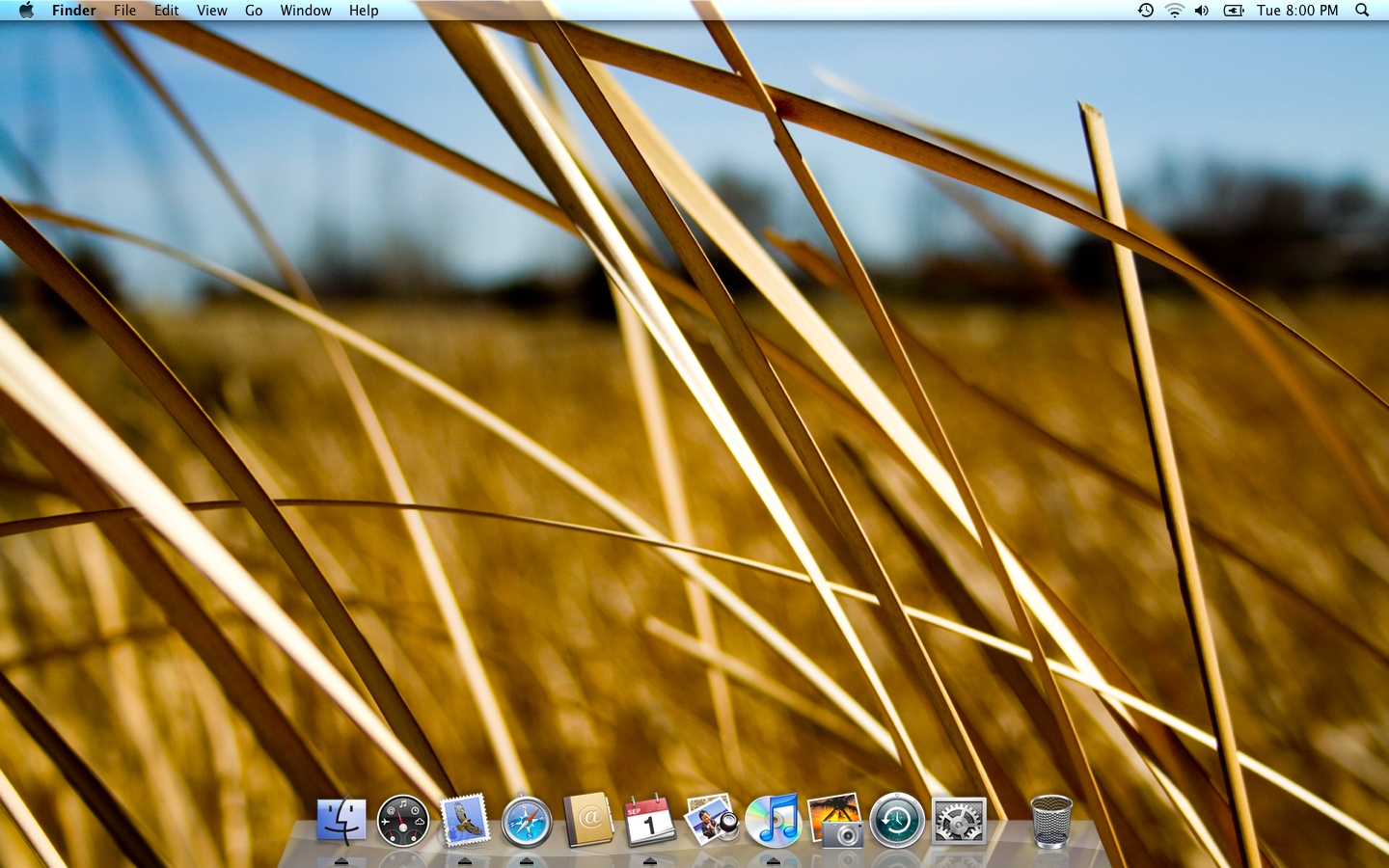
Task: Open the Window menu
Action: [x=306, y=11]
